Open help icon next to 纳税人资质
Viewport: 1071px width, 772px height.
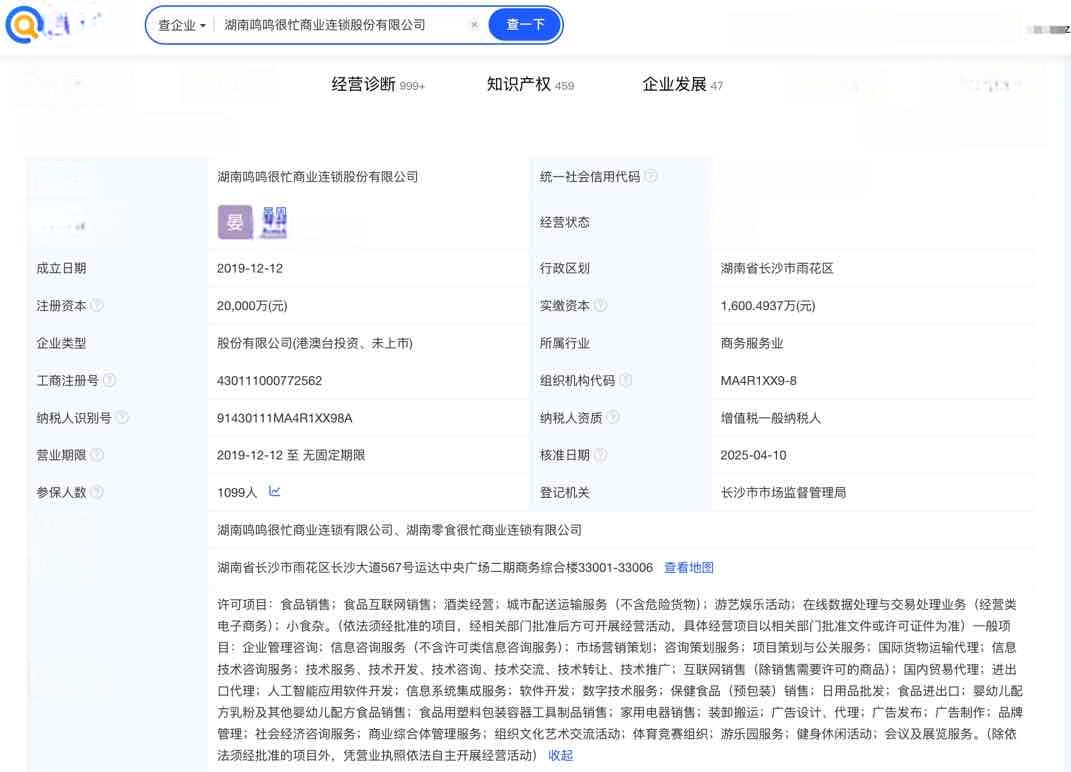pos(613,417)
